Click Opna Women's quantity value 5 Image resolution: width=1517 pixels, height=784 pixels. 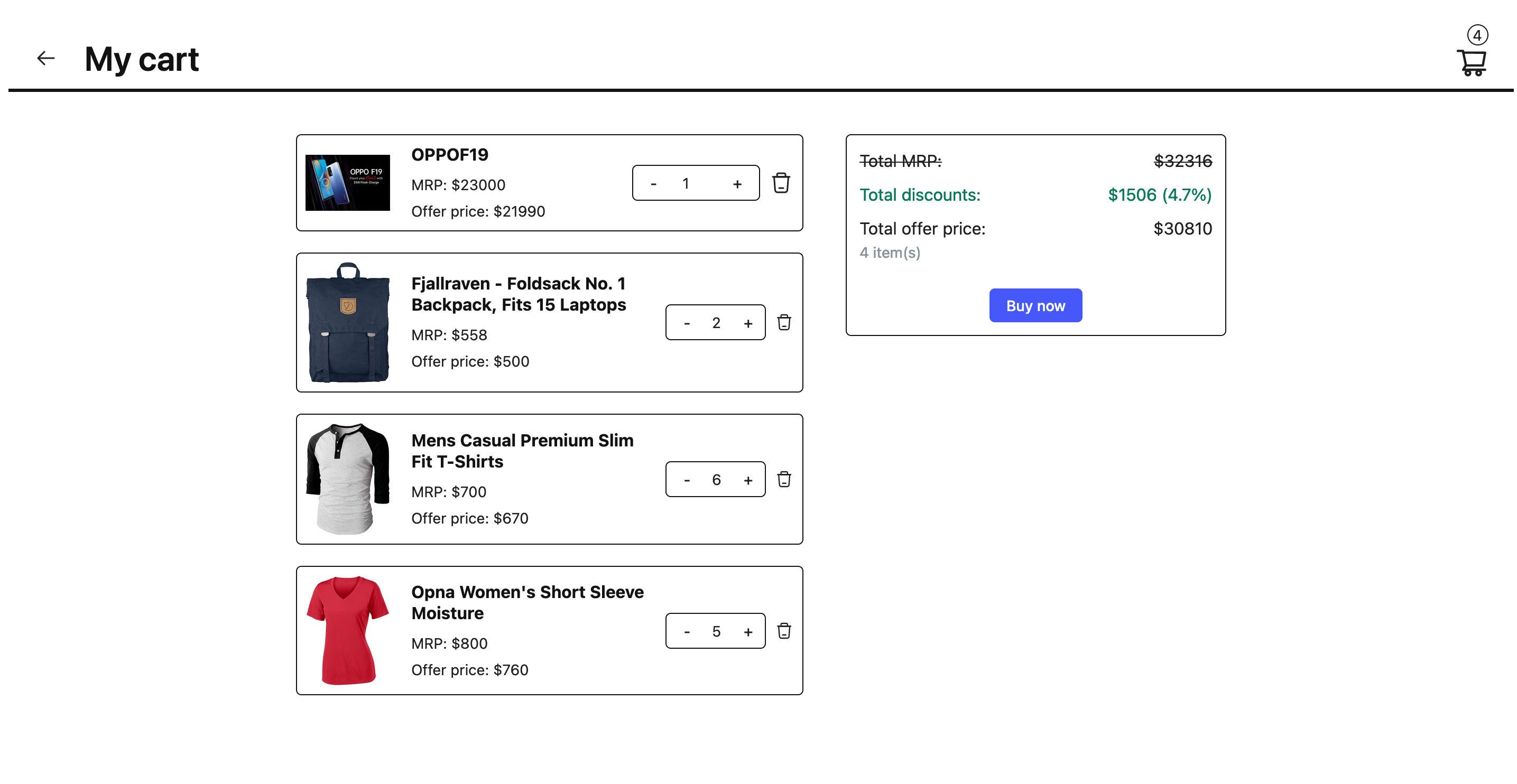pos(716,631)
